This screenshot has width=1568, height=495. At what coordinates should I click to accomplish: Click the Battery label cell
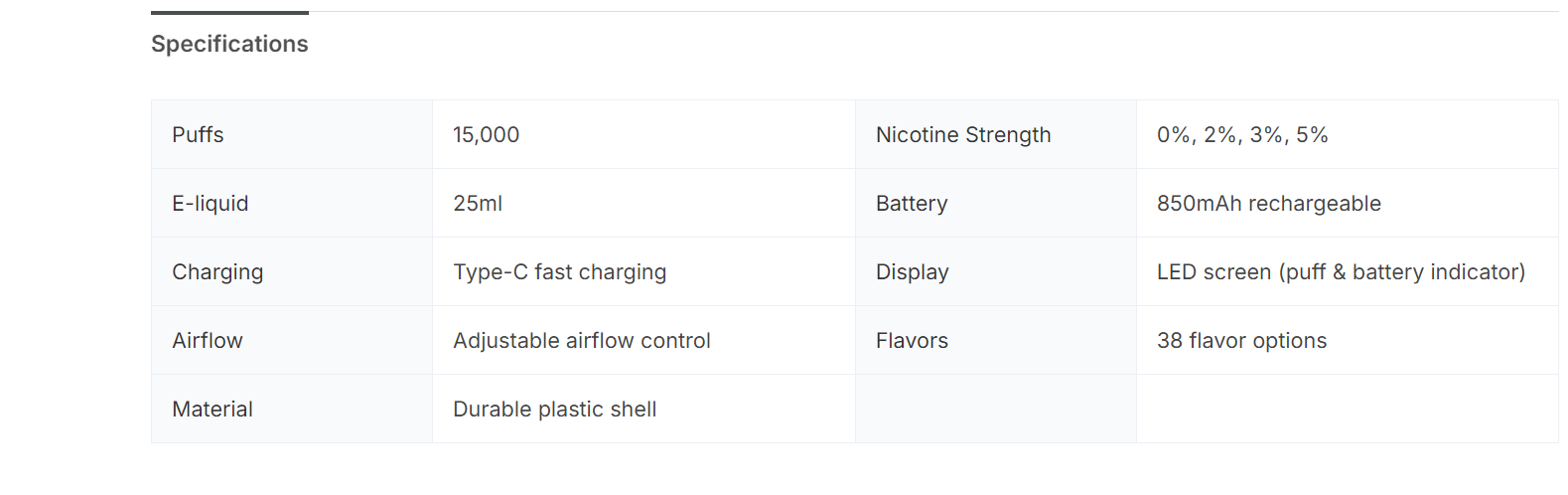[x=912, y=204]
